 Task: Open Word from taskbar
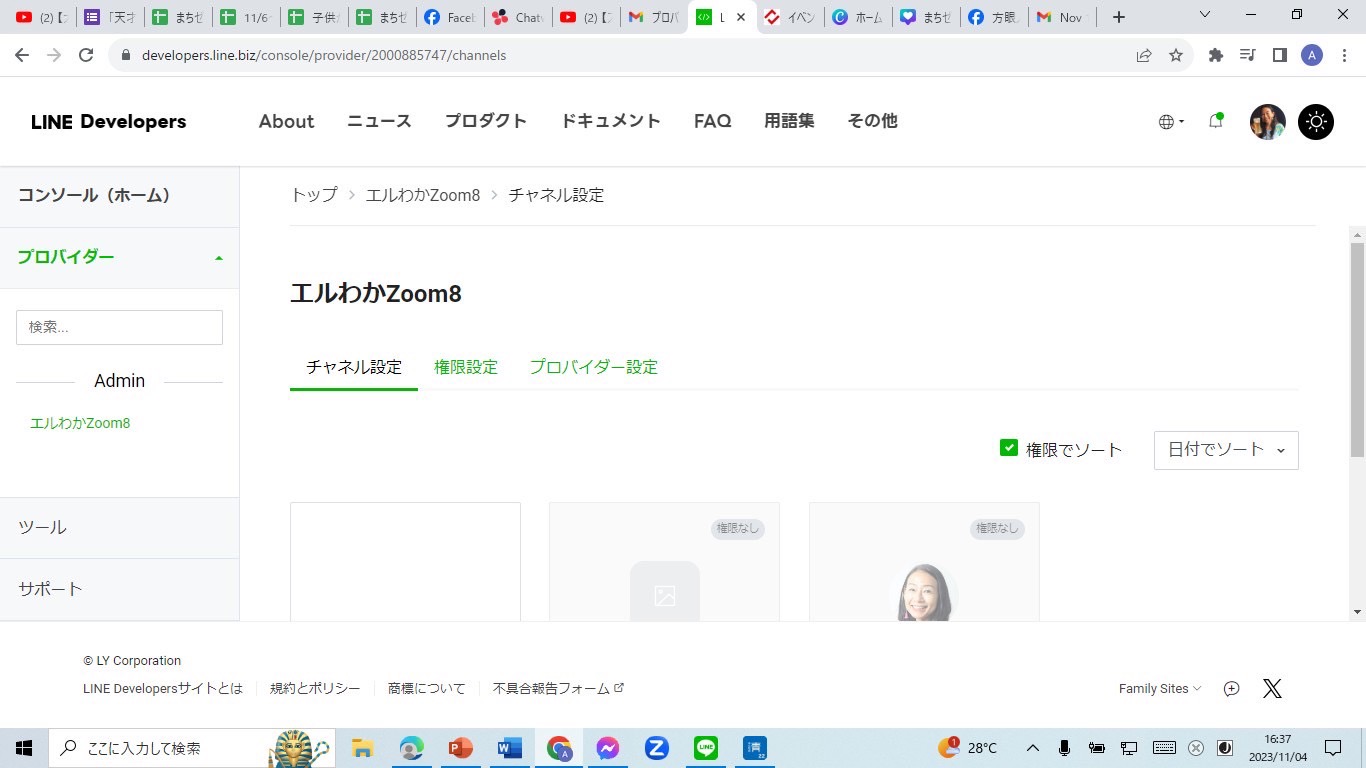(510, 748)
